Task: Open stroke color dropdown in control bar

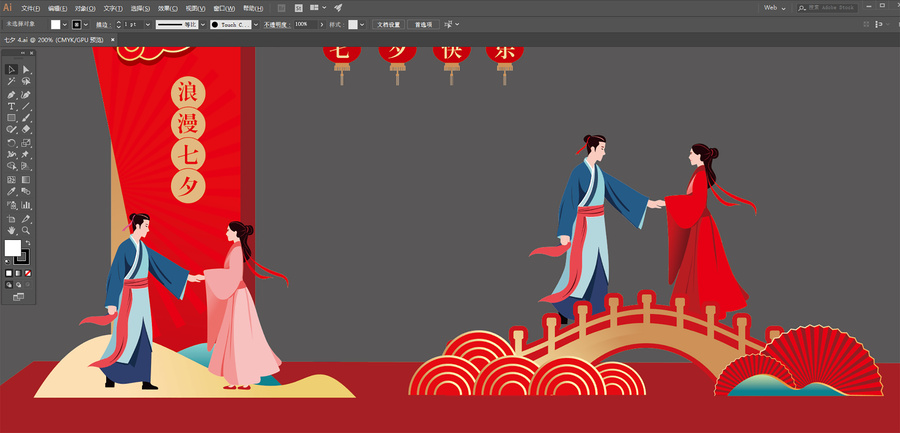Action: pyautogui.click(x=86, y=25)
